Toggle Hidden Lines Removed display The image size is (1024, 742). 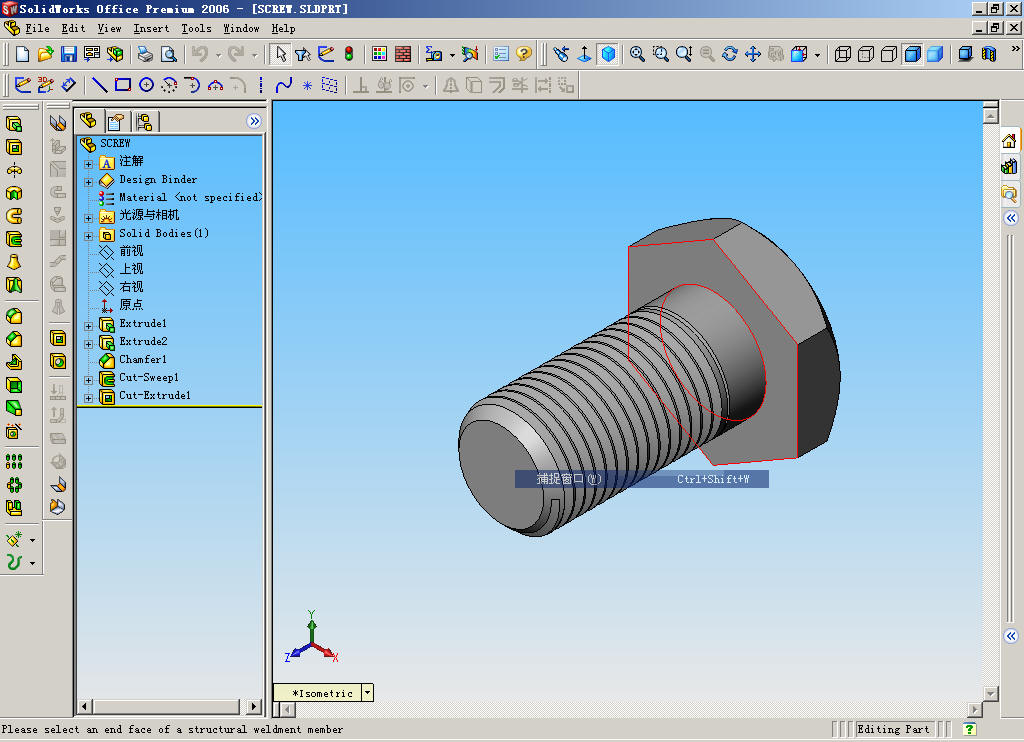click(x=889, y=54)
